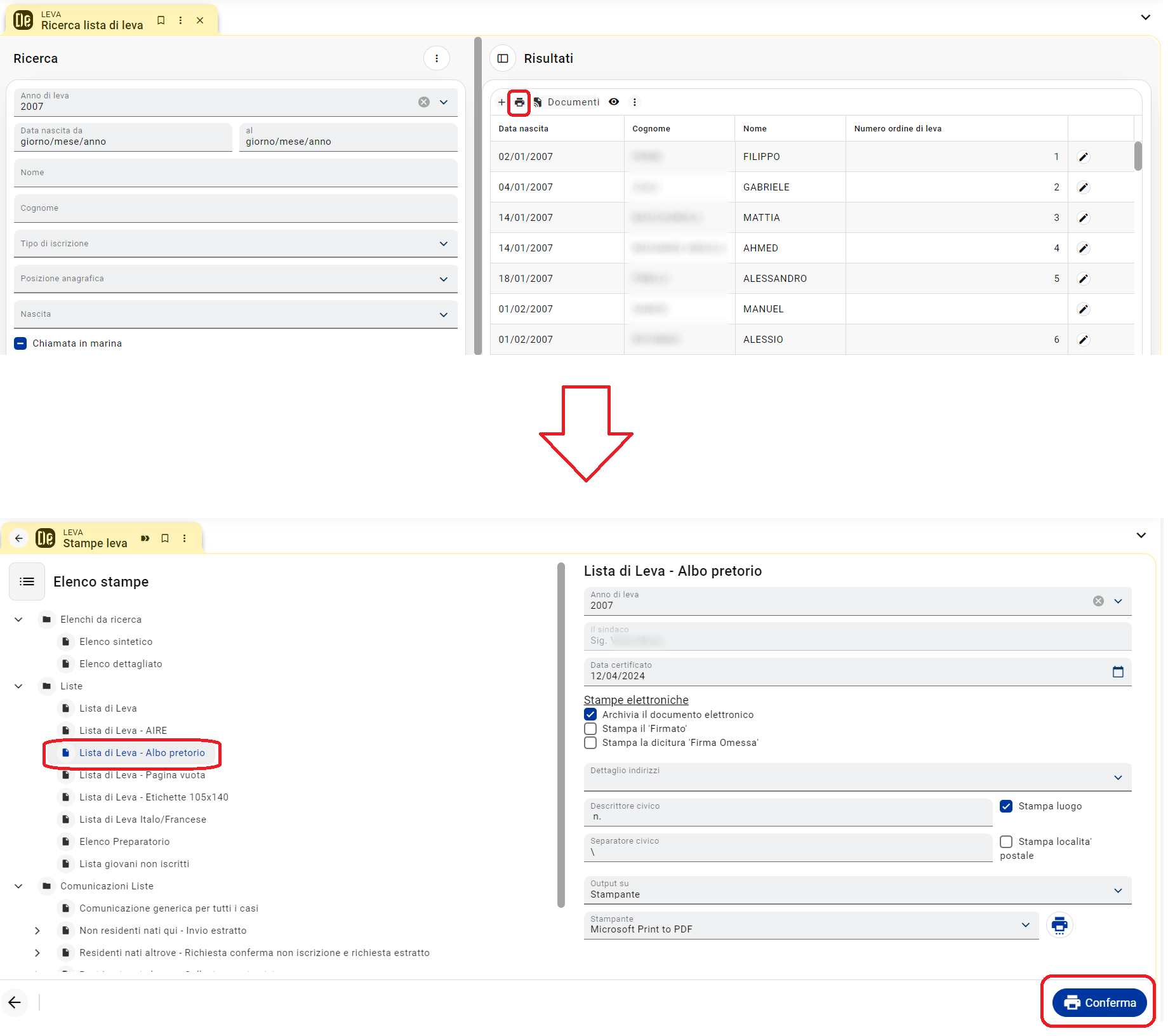Click the Elenco stampe list menu icon

tap(27, 581)
